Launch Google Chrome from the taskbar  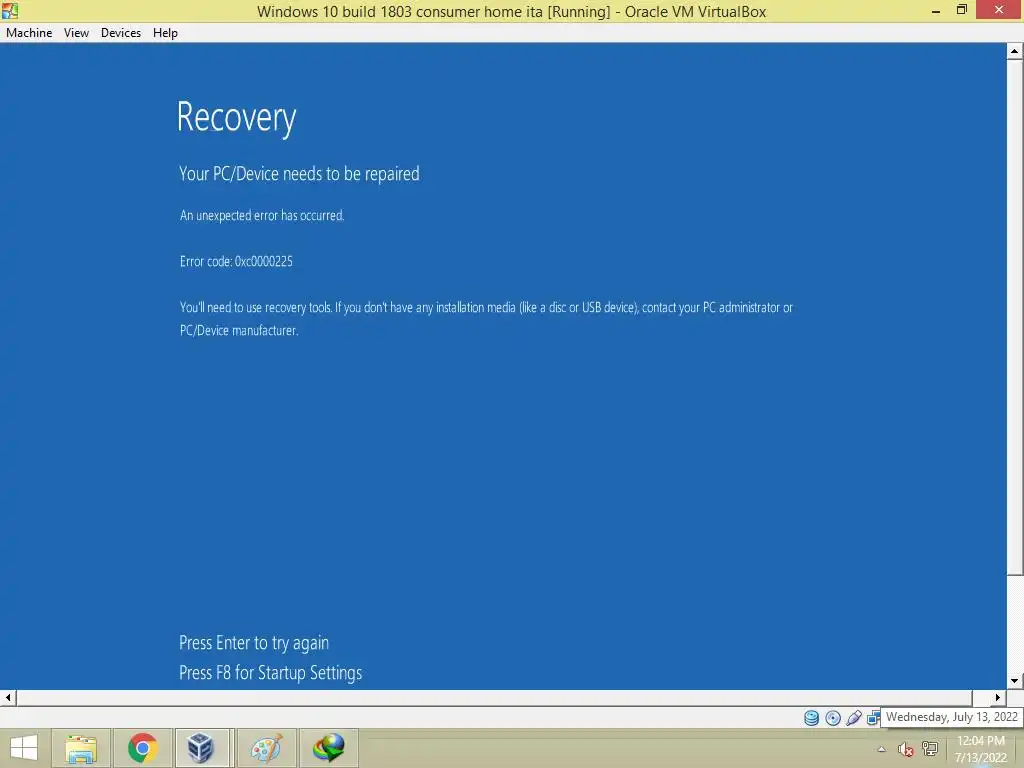[x=142, y=748]
